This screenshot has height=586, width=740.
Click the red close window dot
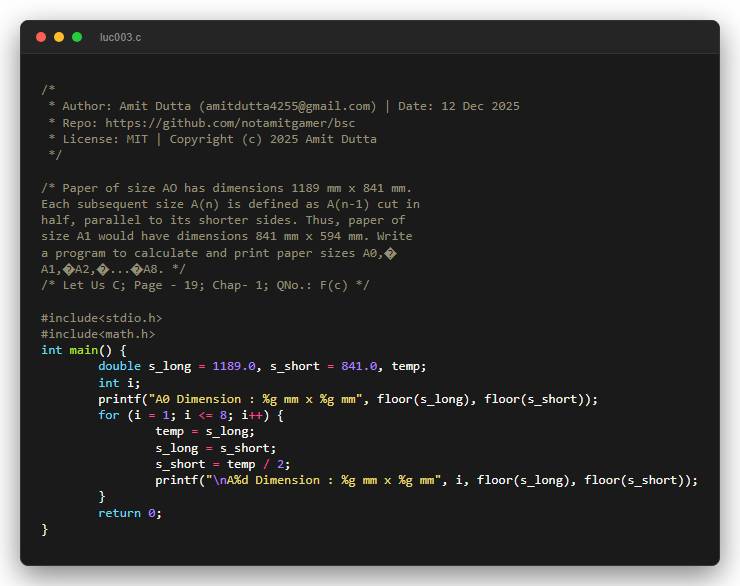pyautogui.click(x=41, y=37)
